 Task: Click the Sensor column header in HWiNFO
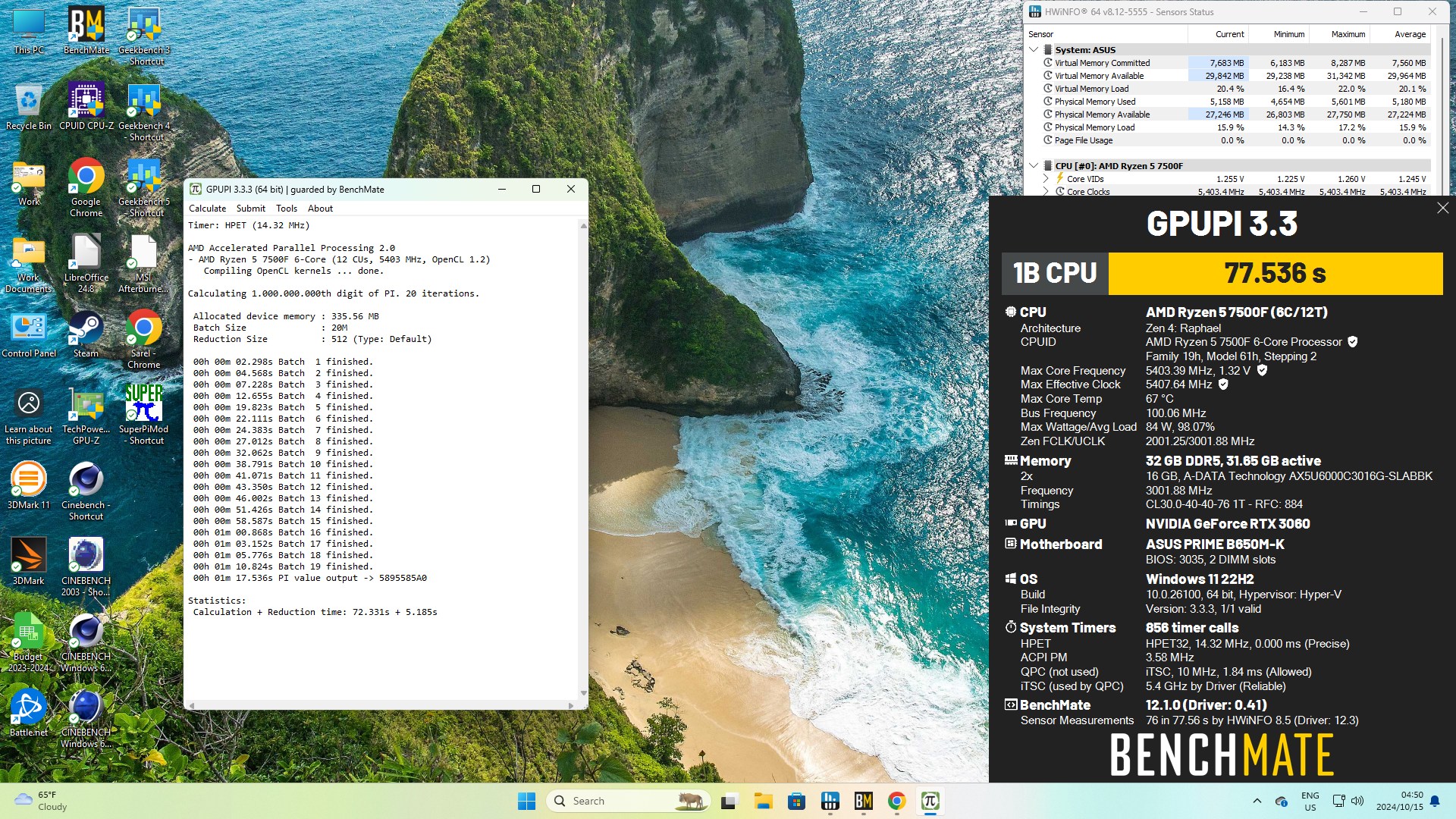coord(1106,34)
